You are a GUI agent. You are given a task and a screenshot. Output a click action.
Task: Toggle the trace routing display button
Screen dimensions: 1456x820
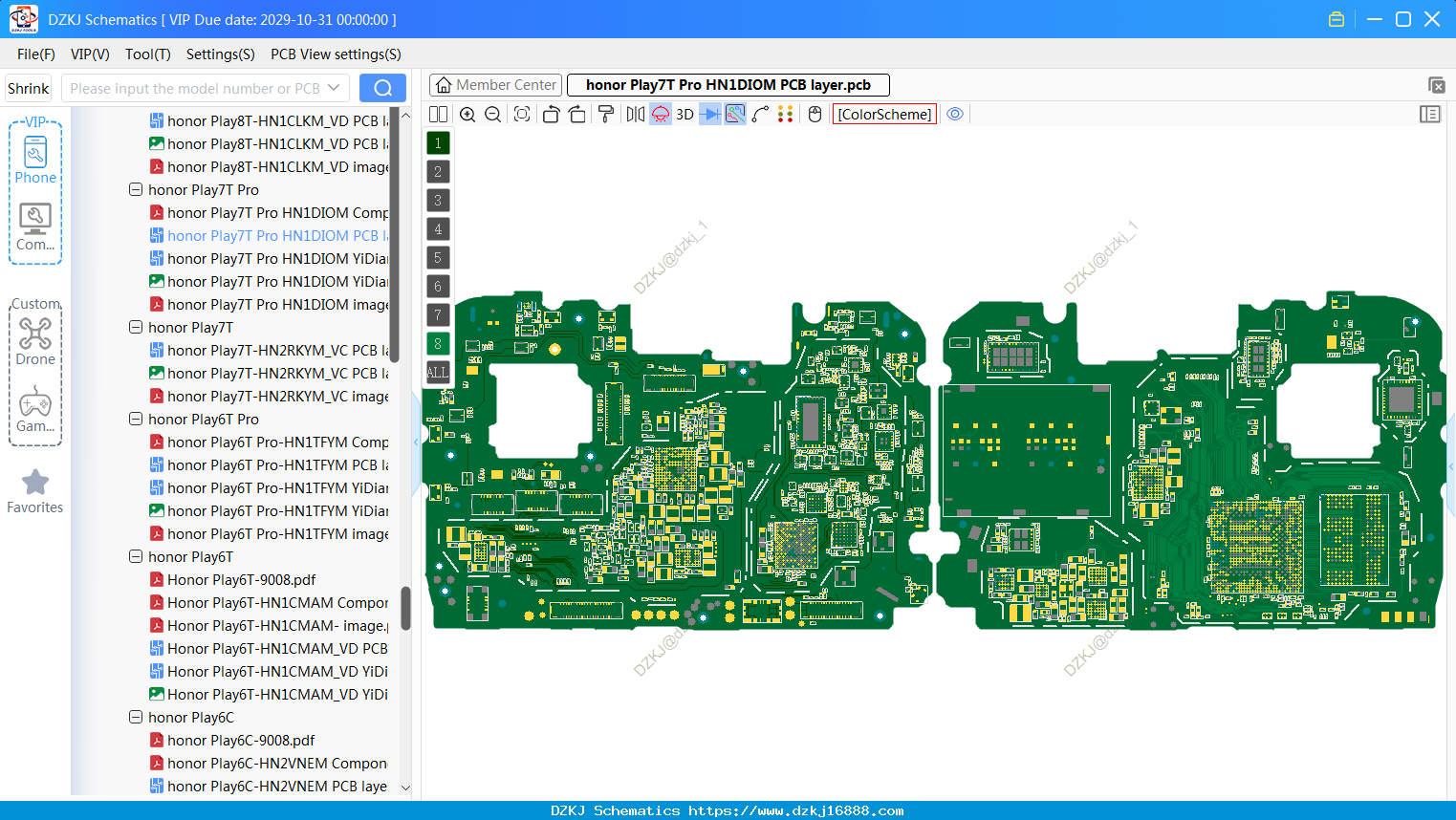(x=735, y=115)
